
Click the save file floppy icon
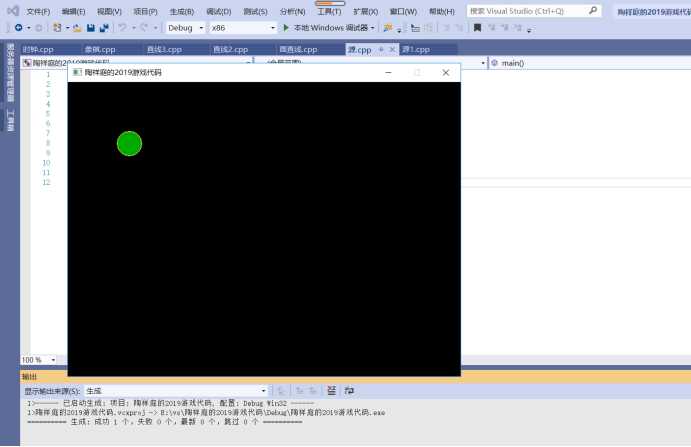pyautogui.click(x=91, y=28)
